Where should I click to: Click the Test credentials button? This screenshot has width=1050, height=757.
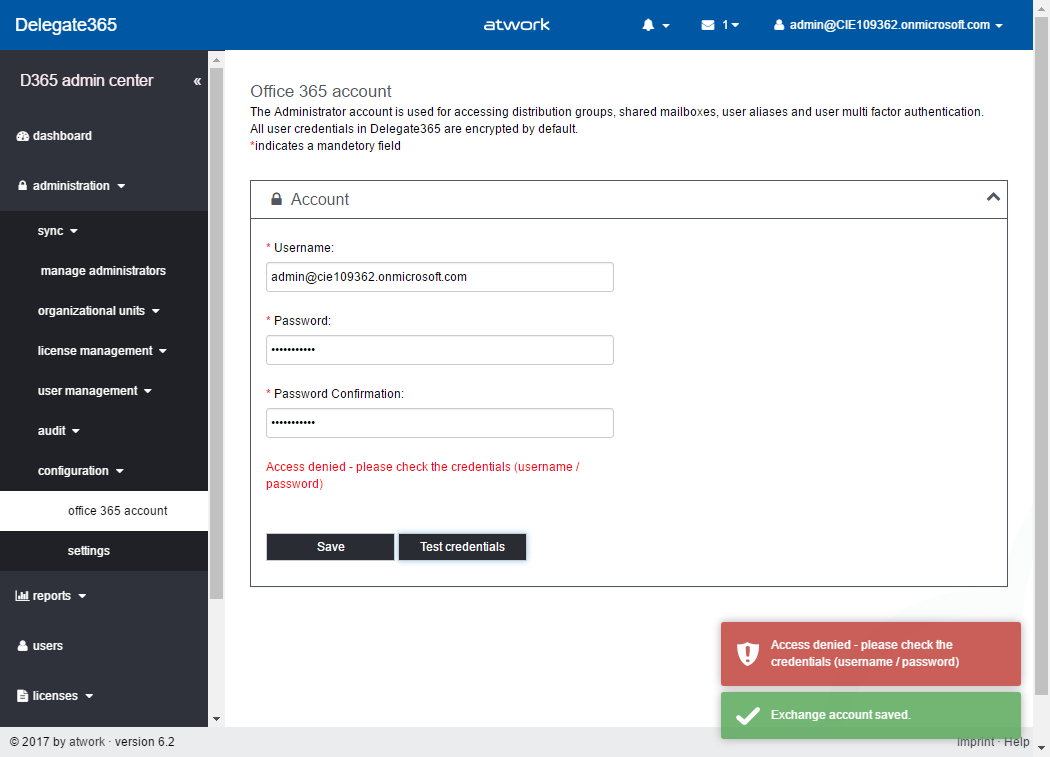coord(462,547)
